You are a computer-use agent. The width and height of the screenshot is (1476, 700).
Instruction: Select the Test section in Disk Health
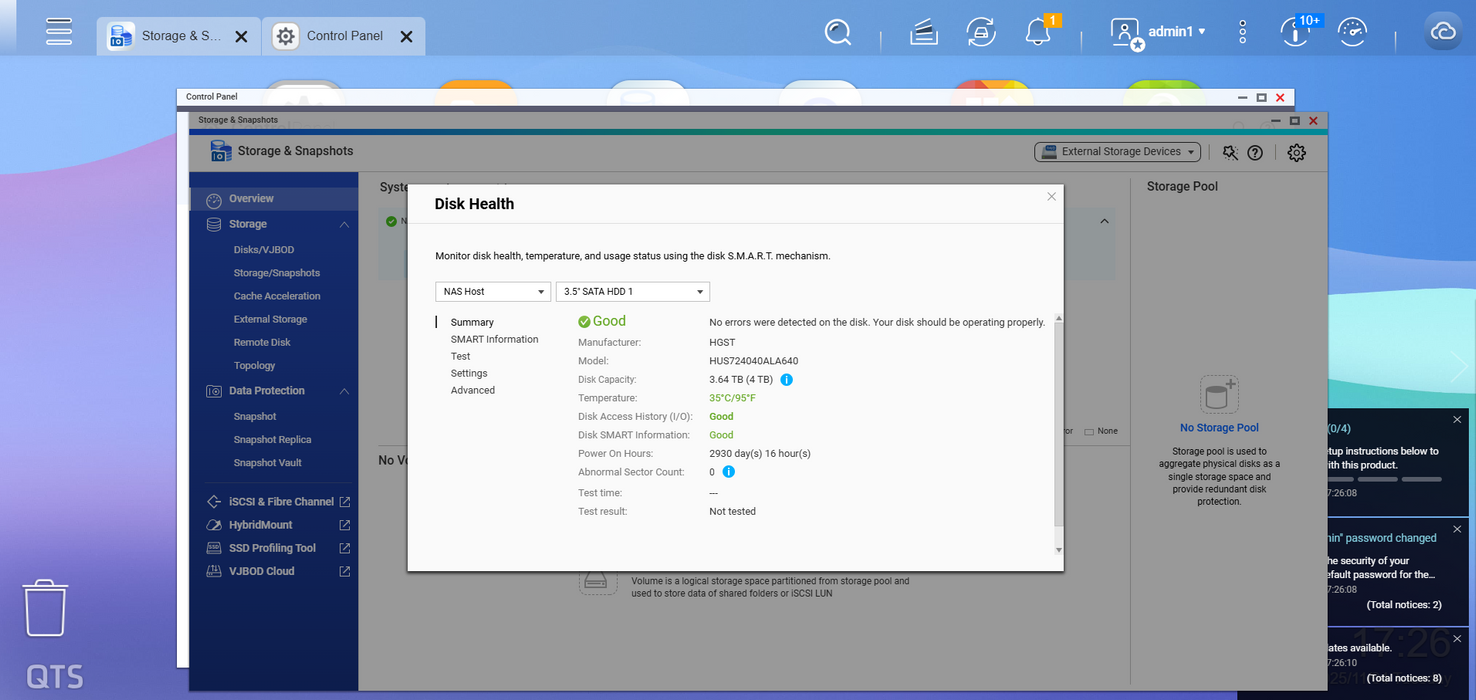click(460, 357)
